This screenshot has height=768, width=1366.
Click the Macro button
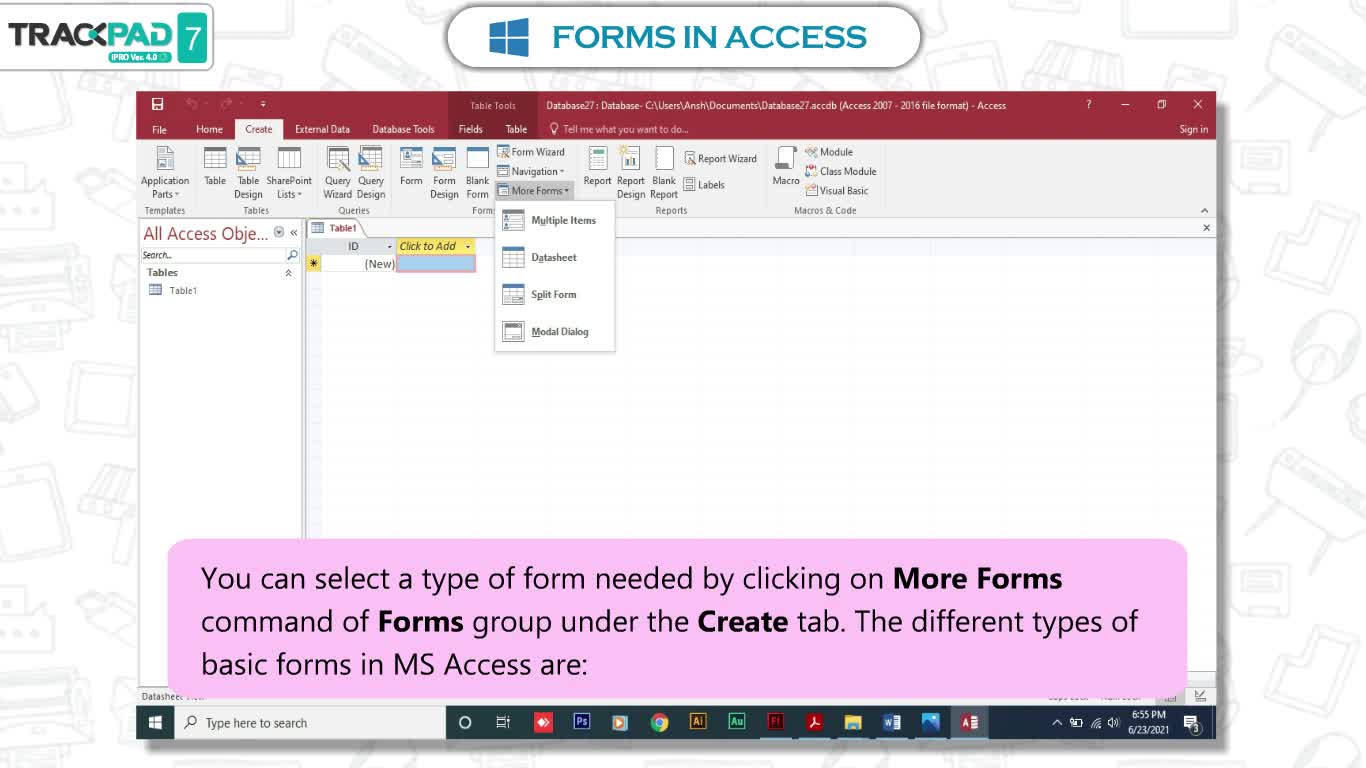(786, 166)
